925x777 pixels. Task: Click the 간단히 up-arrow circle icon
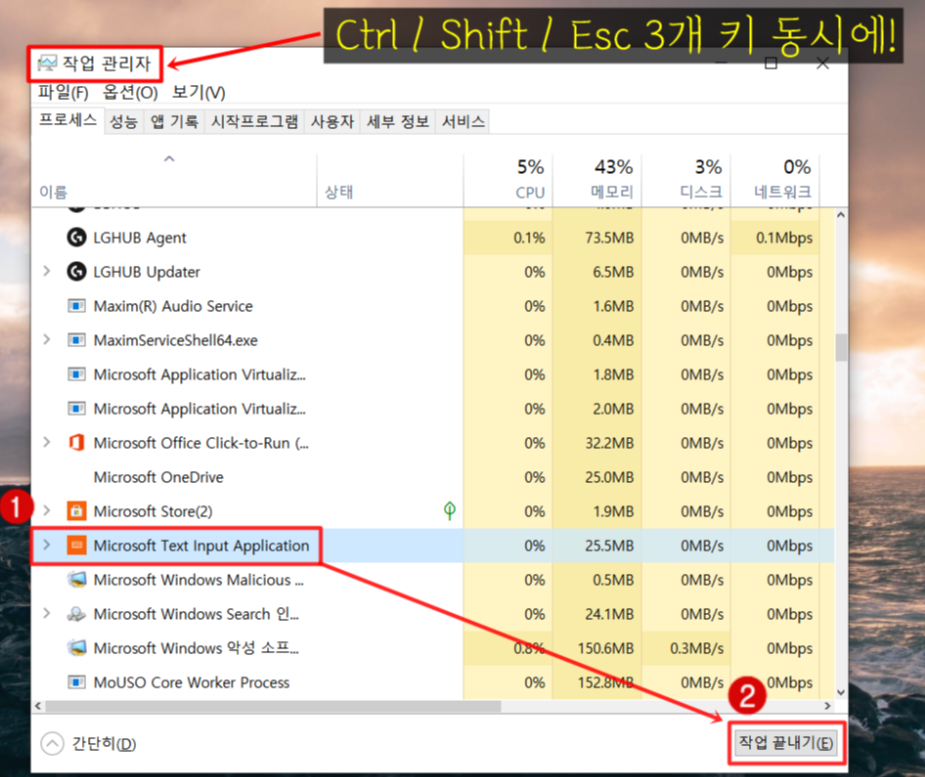point(52,743)
